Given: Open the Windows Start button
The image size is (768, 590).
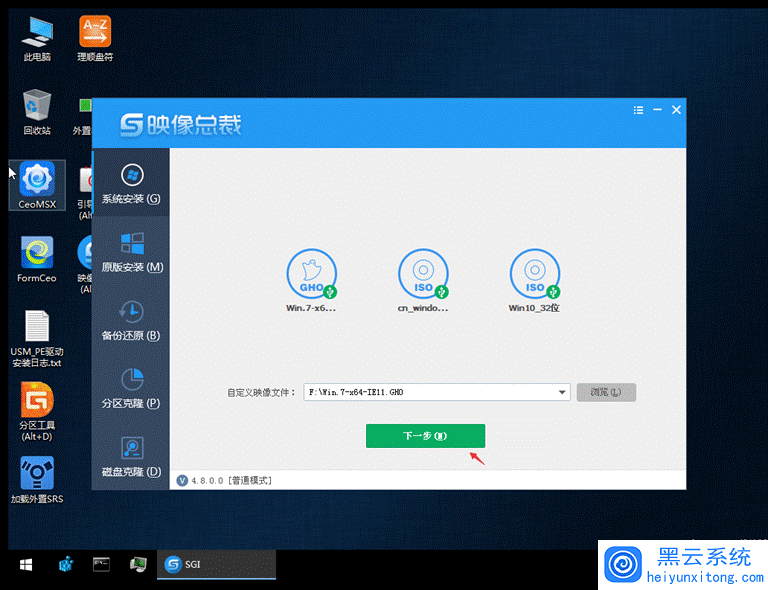Looking at the screenshot, I should click(25, 565).
